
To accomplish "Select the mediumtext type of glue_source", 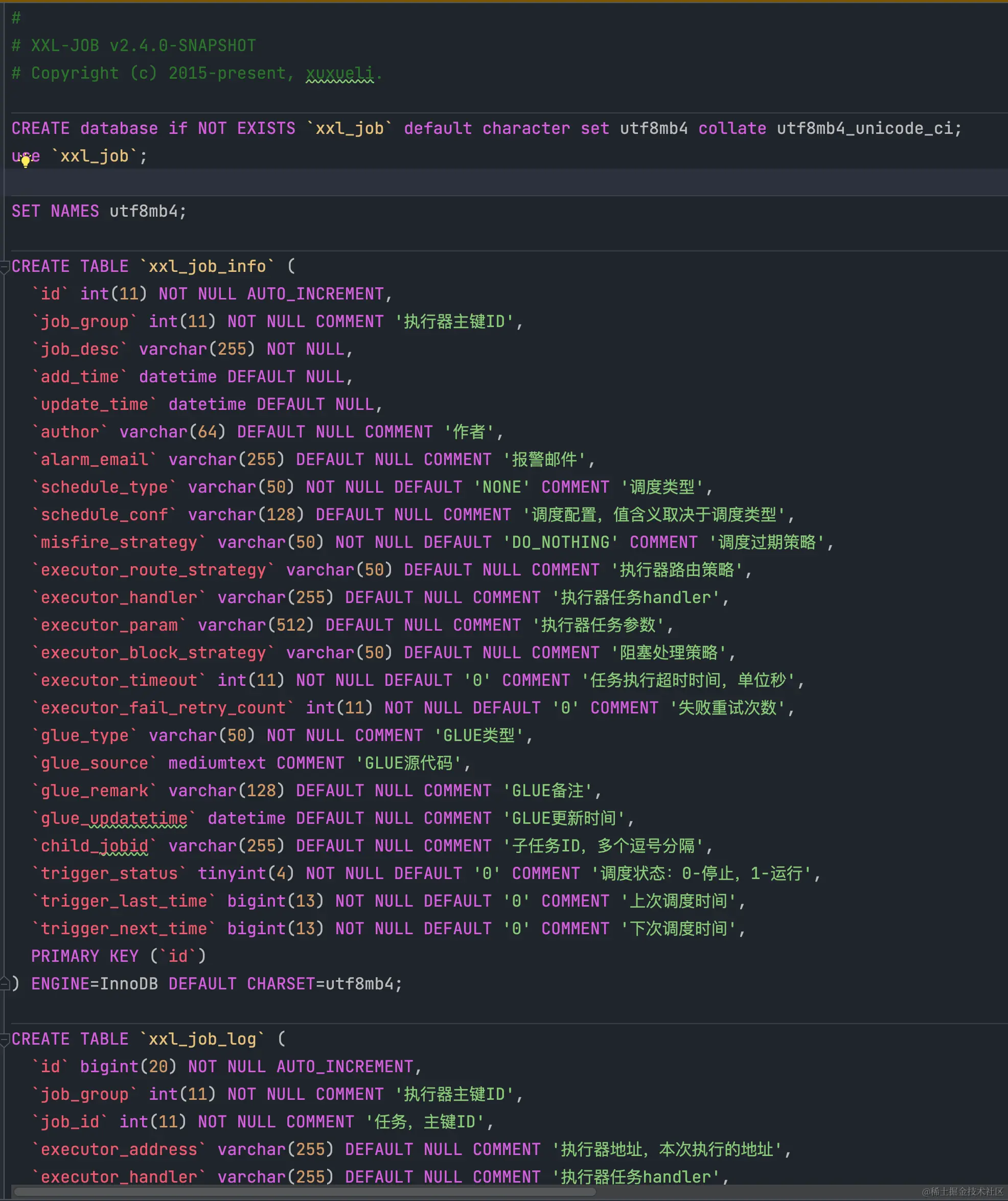I will pyautogui.click(x=216, y=763).
